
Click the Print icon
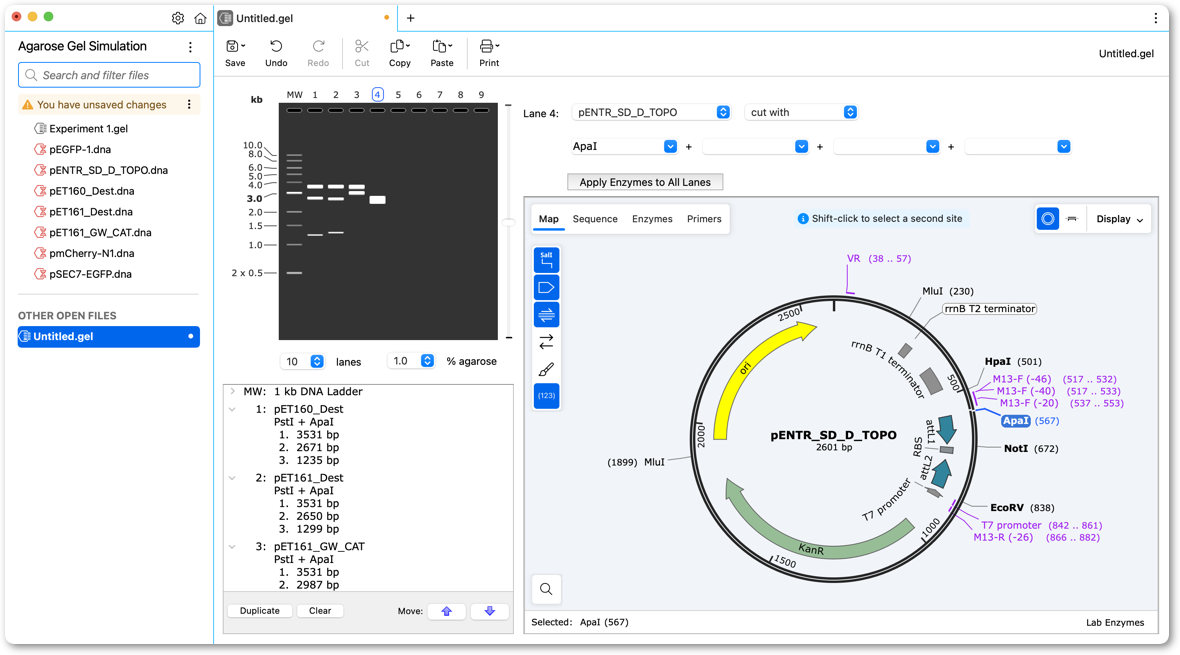click(x=489, y=47)
